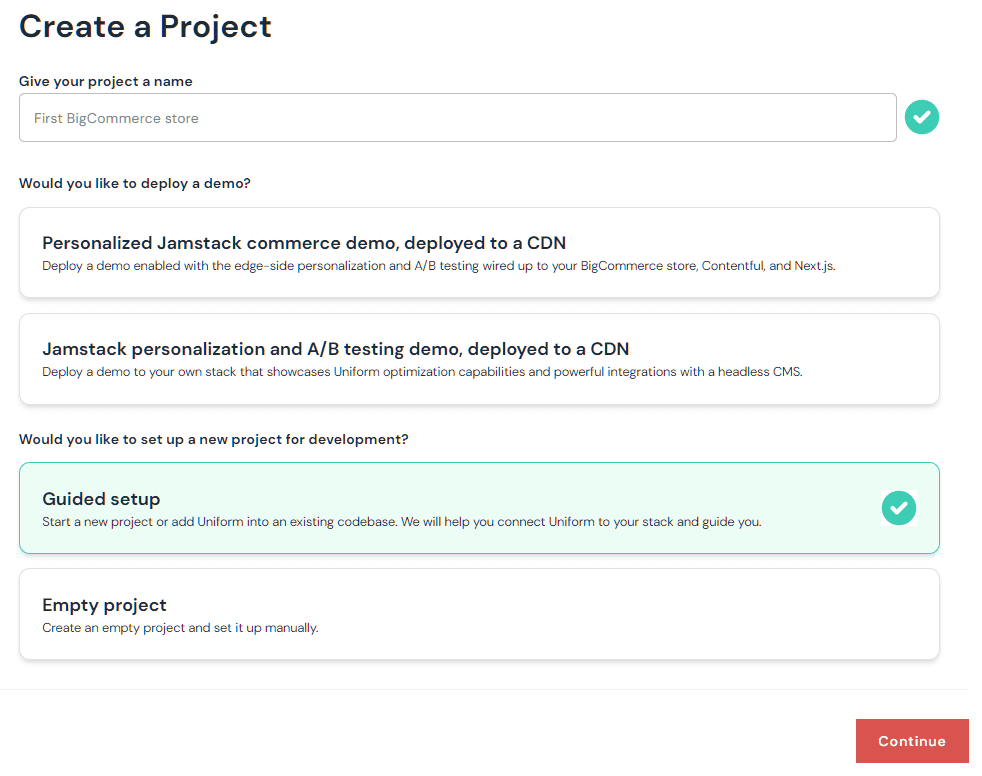Screen dimensions: 982x776
Task: Click the green checkmark beside the project name field
Action: (x=921, y=117)
